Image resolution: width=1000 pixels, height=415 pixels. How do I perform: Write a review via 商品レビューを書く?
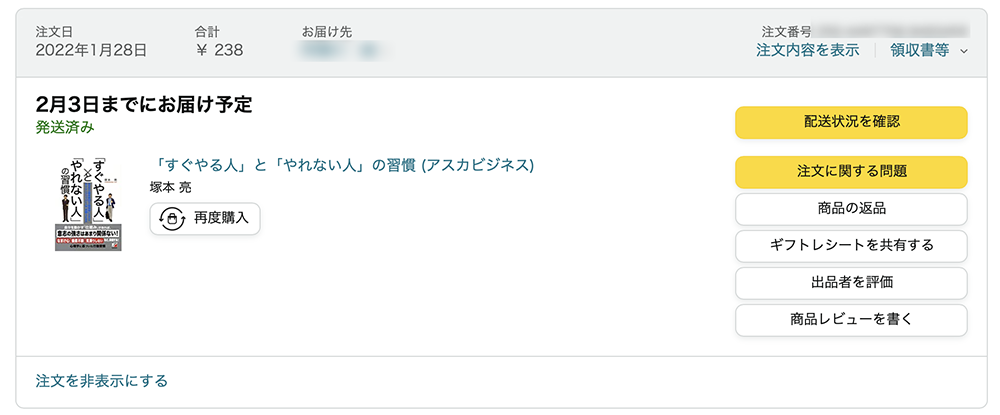click(x=851, y=320)
